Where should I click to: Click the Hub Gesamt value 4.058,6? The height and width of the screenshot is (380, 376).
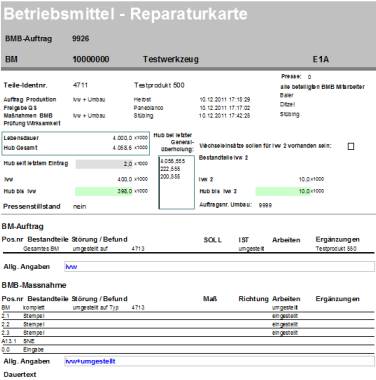click(122, 147)
